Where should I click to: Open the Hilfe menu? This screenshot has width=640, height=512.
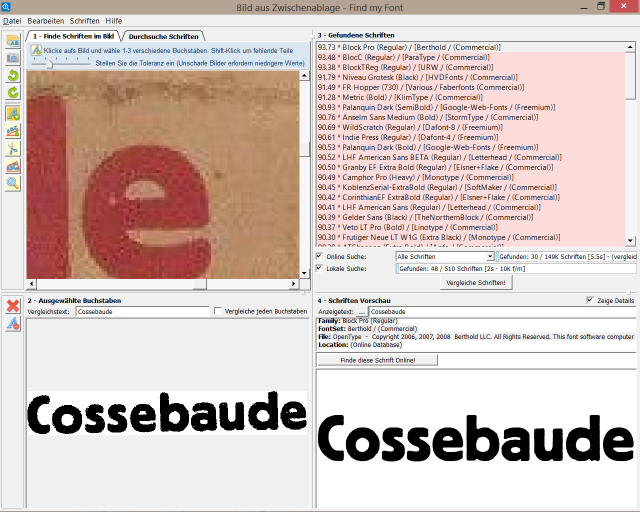point(113,21)
